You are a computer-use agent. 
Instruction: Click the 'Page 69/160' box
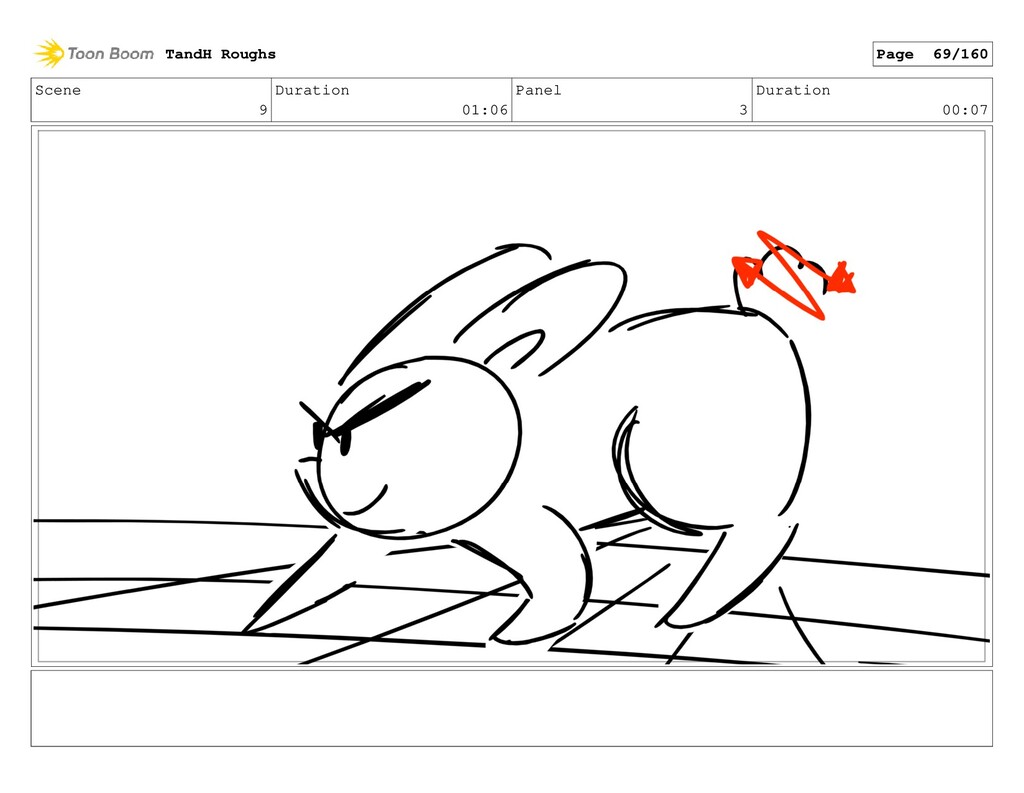click(x=932, y=54)
